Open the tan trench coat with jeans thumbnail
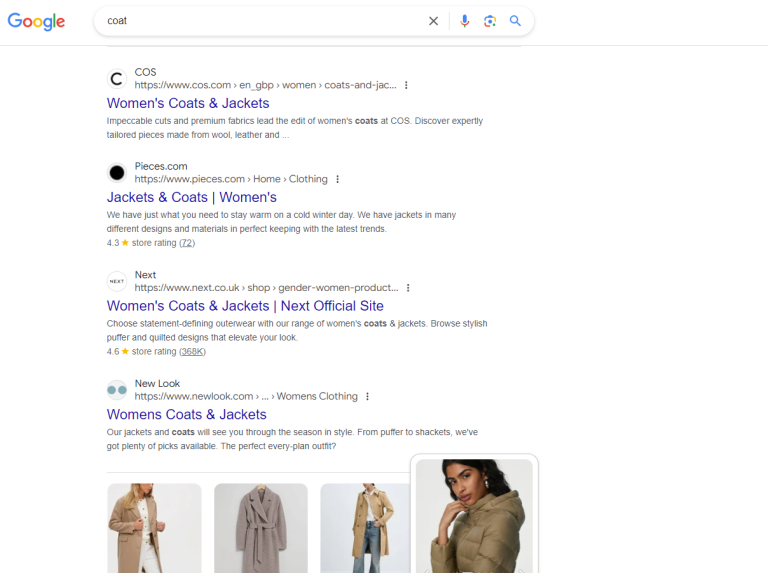 coord(365,528)
